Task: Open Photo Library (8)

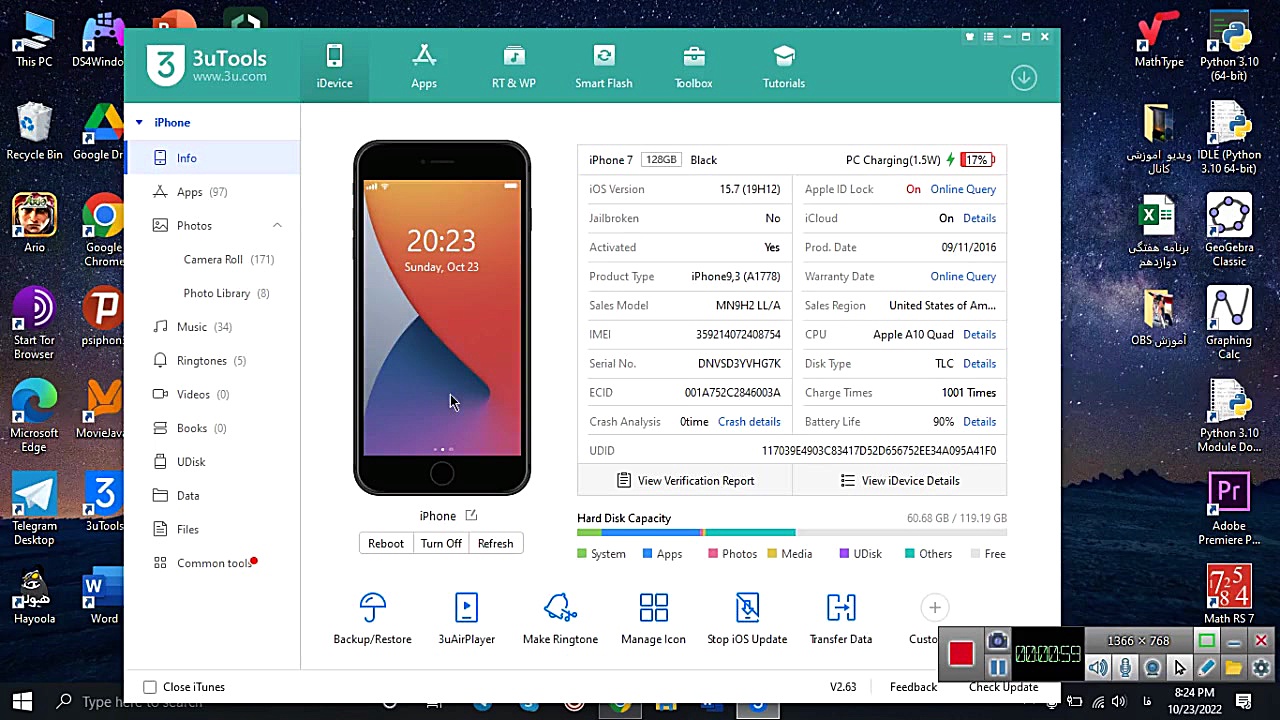Action: [226, 293]
